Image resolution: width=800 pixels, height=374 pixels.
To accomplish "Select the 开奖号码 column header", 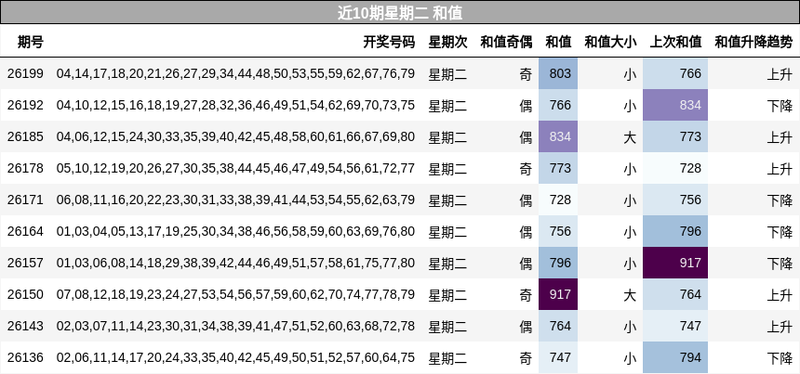I will pos(389,42).
